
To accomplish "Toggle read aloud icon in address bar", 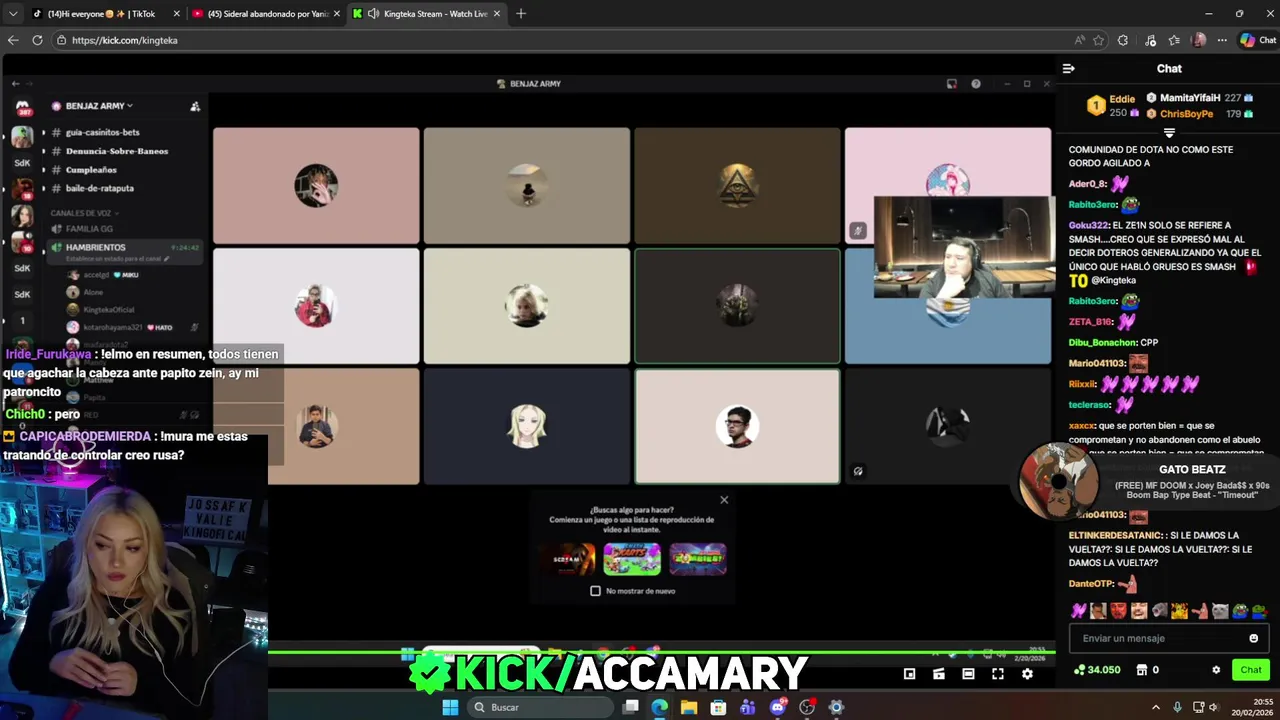I will (1079, 40).
